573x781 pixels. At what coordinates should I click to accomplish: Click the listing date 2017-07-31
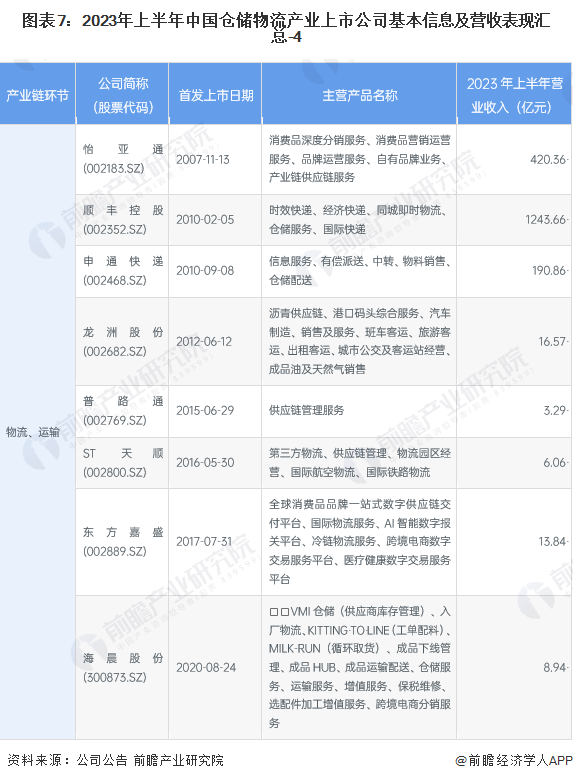204,541
